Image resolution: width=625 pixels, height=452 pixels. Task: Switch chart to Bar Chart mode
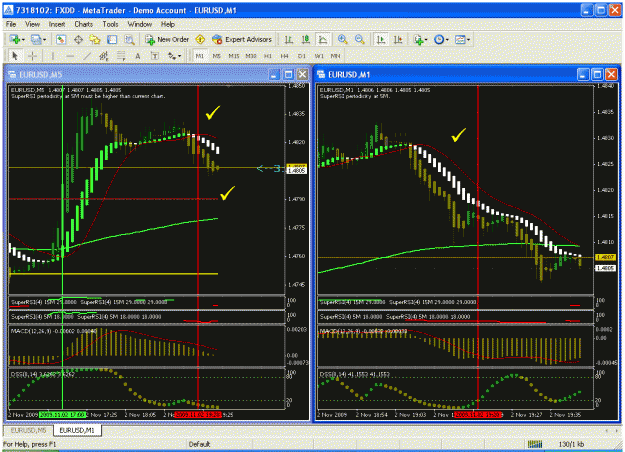(x=289, y=39)
